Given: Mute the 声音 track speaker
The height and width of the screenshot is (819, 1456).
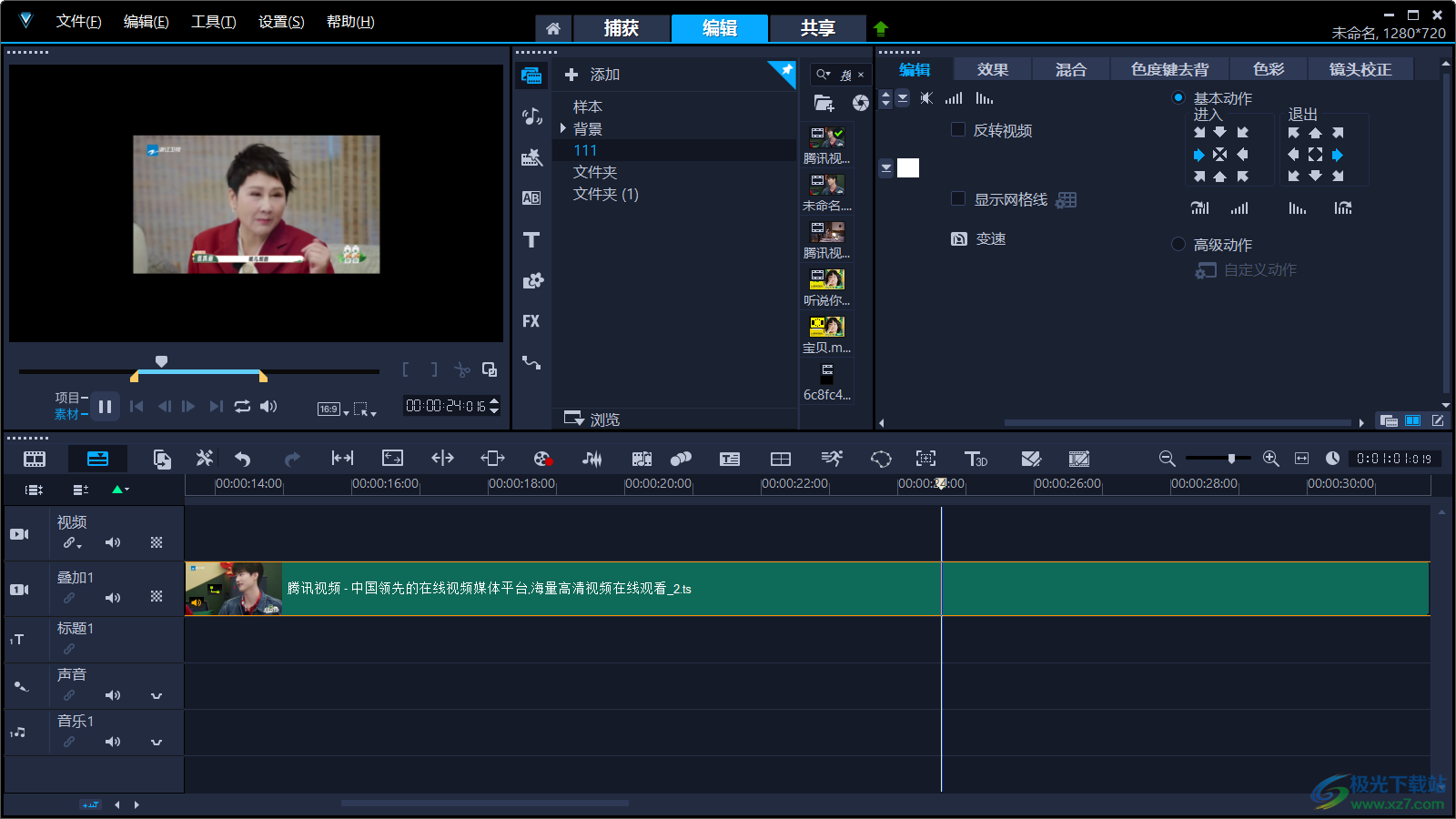Looking at the screenshot, I should click(113, 695).
